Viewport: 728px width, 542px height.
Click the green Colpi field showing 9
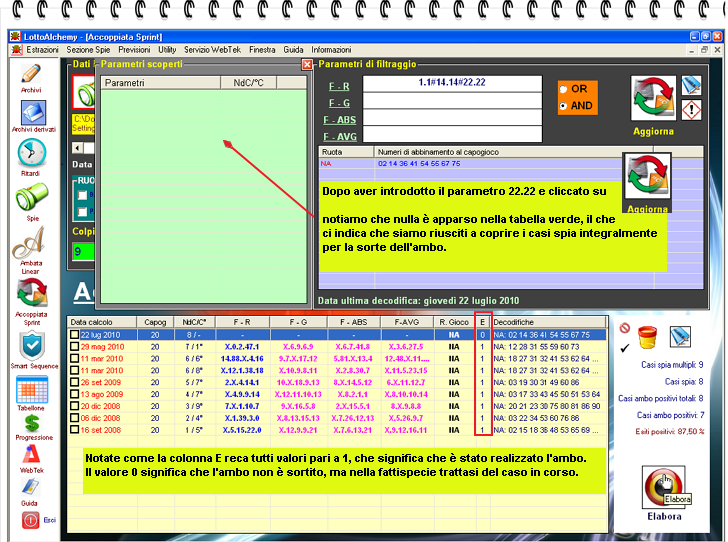tap(83, 251)
